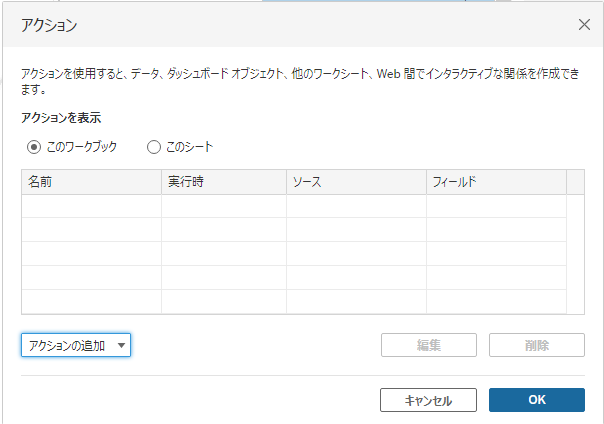
Task: Click the third row's ソース cell
Action: coord(356,254)
